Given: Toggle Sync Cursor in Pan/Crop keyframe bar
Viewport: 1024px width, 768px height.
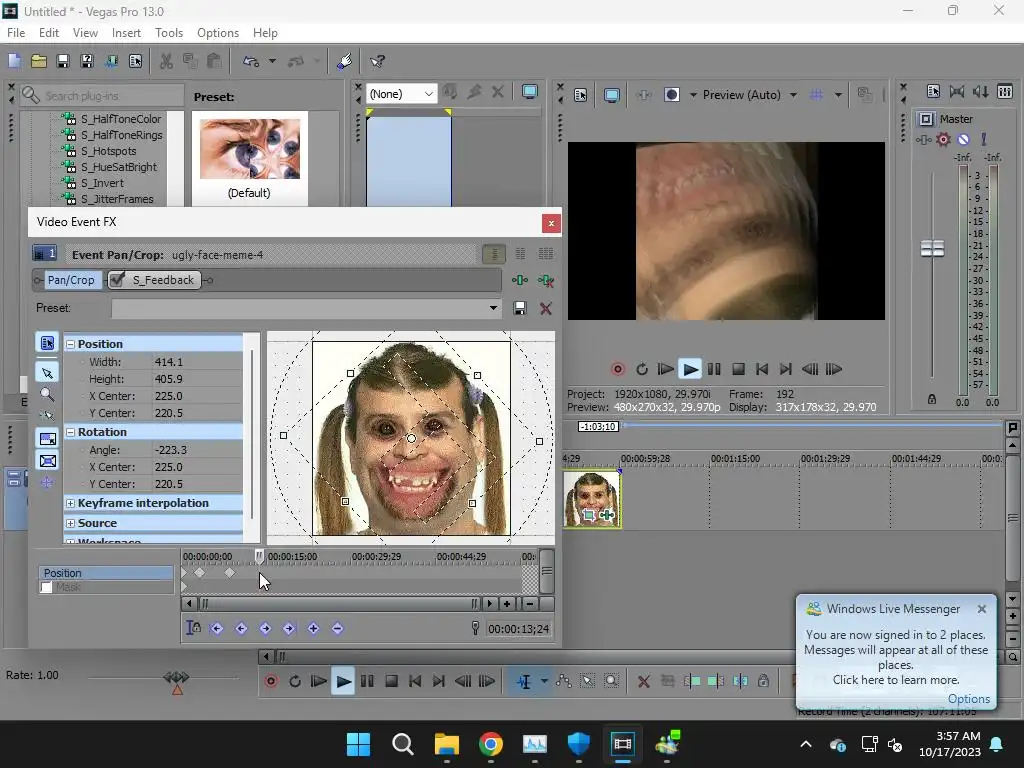Looking at the screenshot, I should tap(193, 628).
